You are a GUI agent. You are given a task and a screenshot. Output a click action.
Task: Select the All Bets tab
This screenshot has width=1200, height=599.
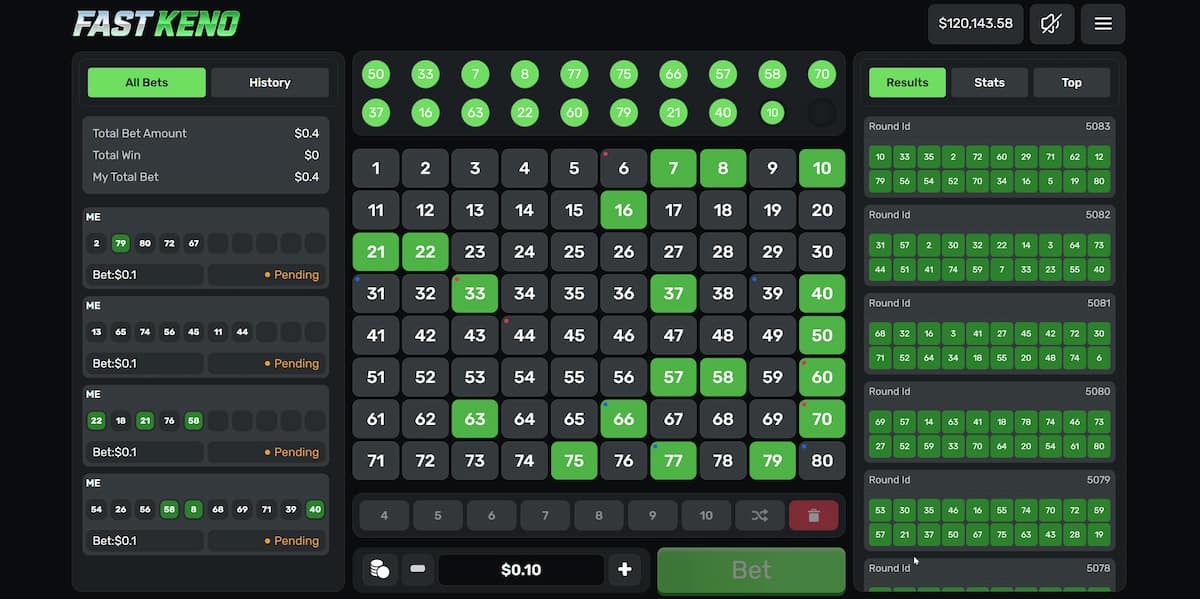[147, 83]
